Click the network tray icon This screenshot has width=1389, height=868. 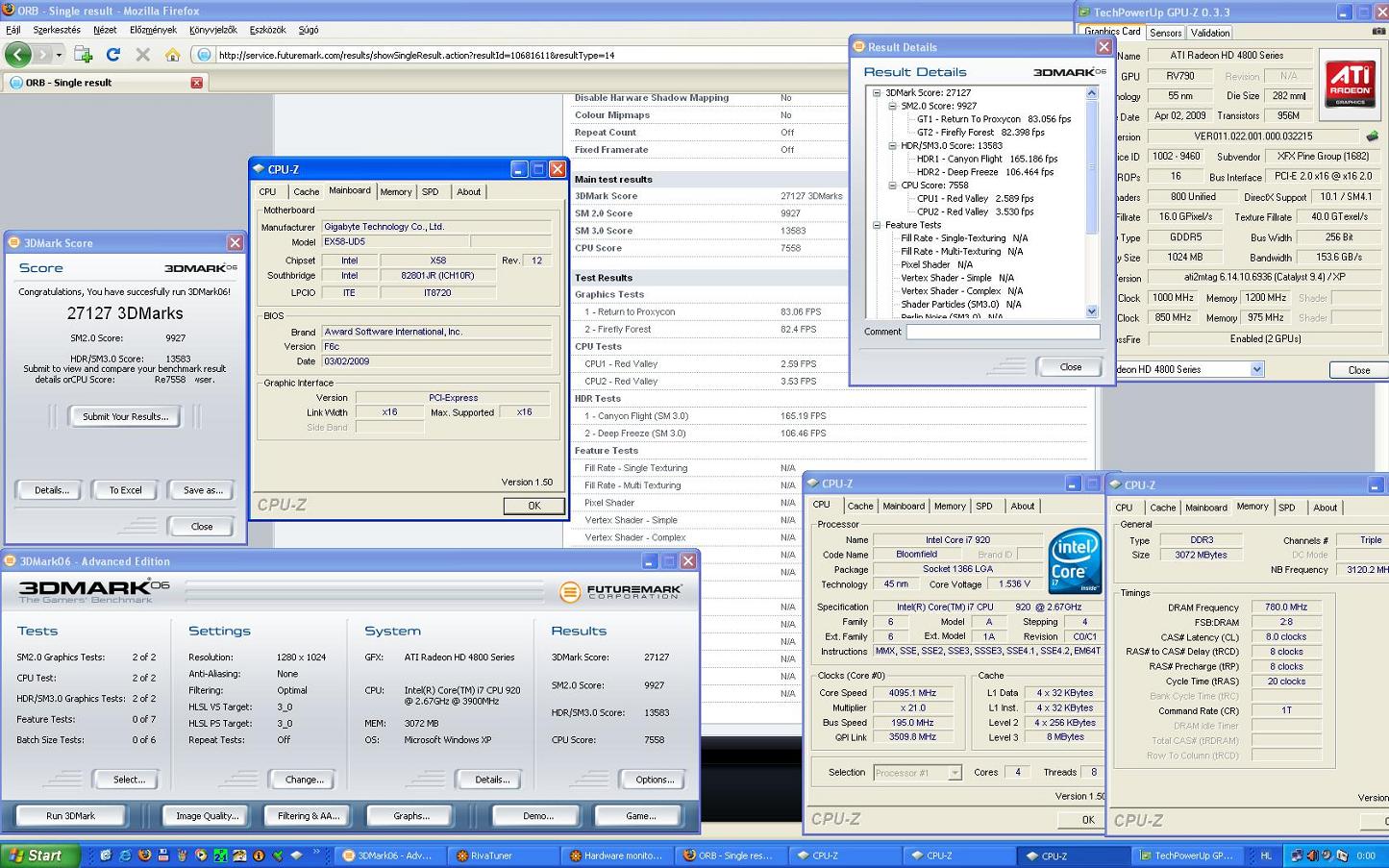click(1297, 856)
